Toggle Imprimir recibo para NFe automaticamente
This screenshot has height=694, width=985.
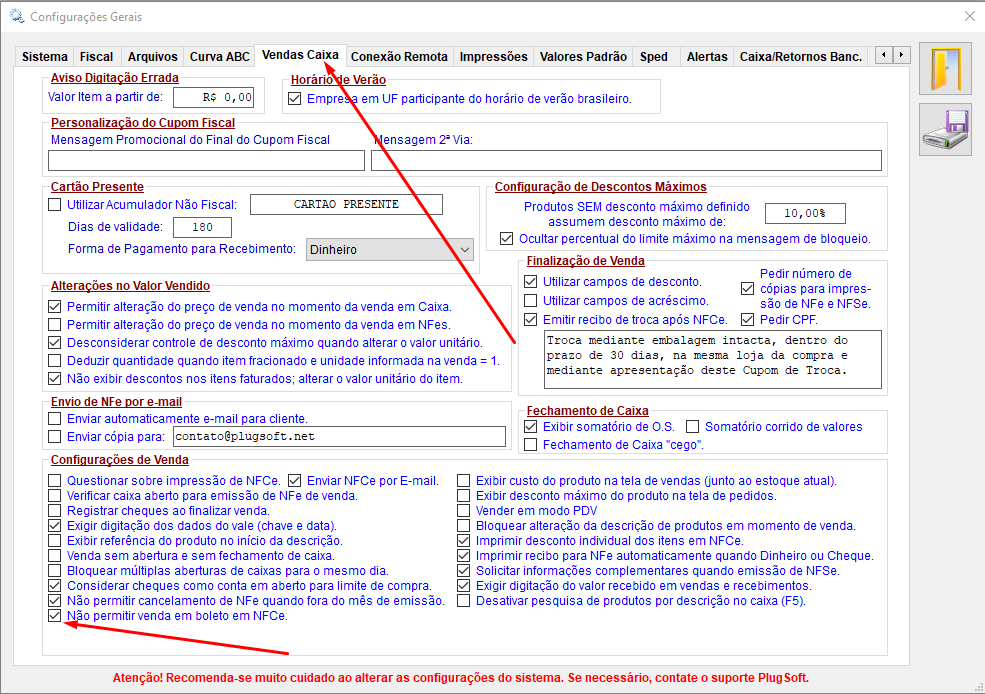pos(464,556)
